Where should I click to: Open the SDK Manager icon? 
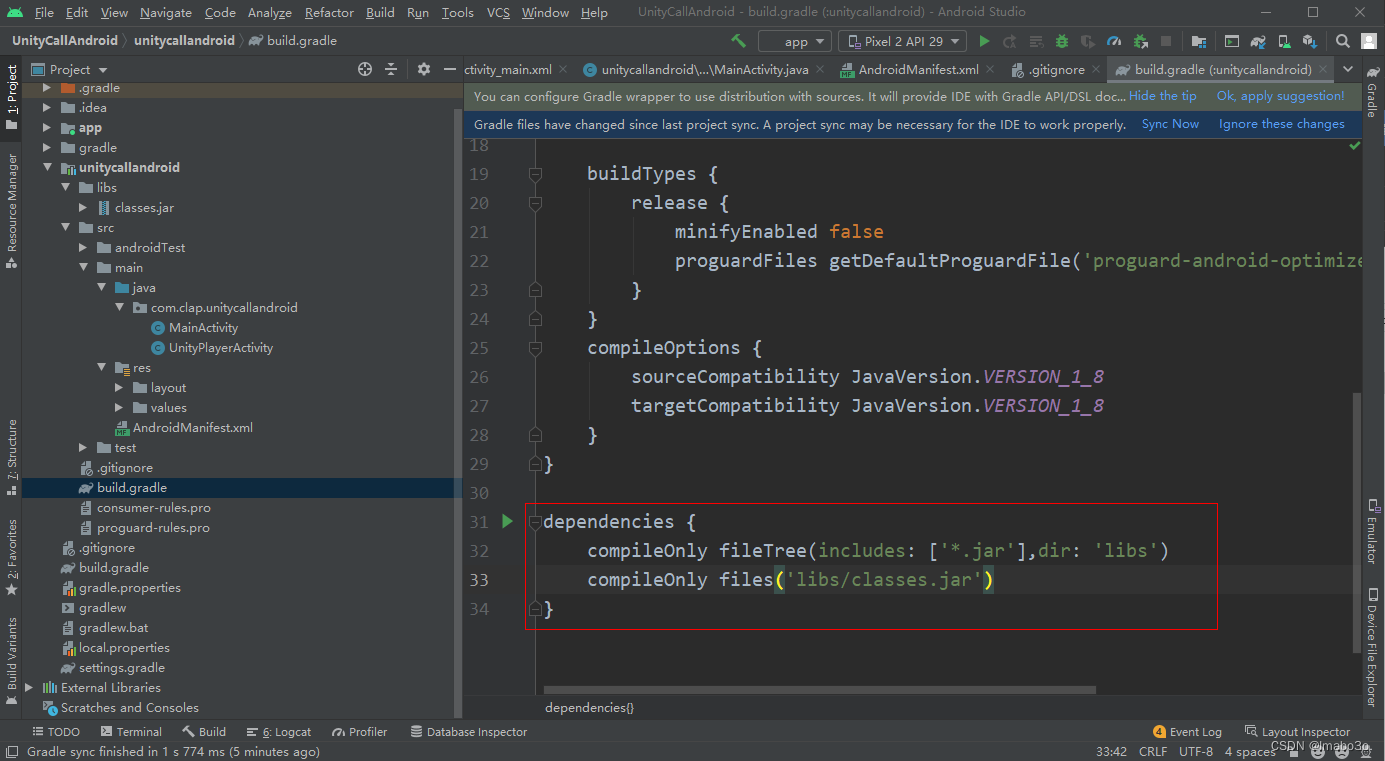[1310, 41]
